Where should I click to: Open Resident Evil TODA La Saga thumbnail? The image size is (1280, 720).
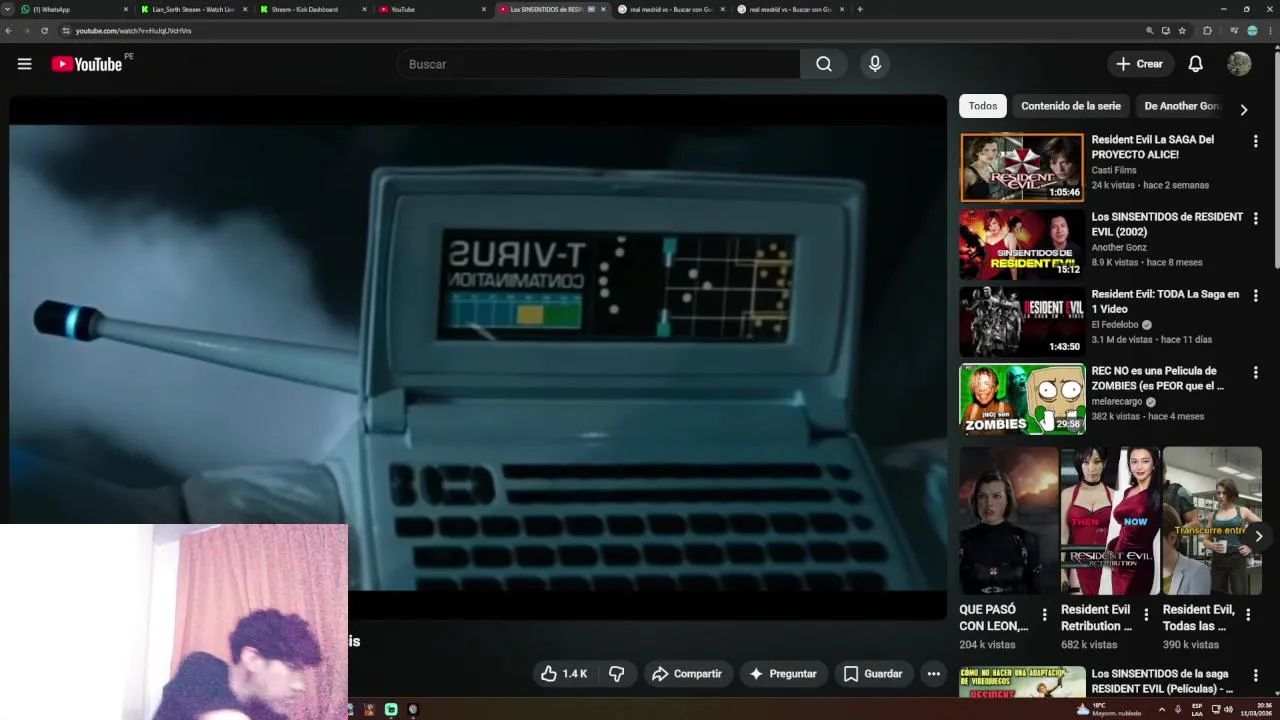pyautogui.click(x=1022, y=321)
